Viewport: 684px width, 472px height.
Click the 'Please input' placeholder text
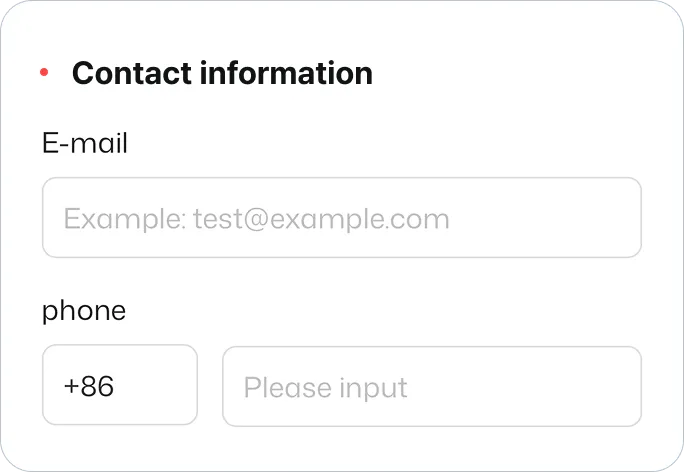pyautogui.click(x=325, y=387)
